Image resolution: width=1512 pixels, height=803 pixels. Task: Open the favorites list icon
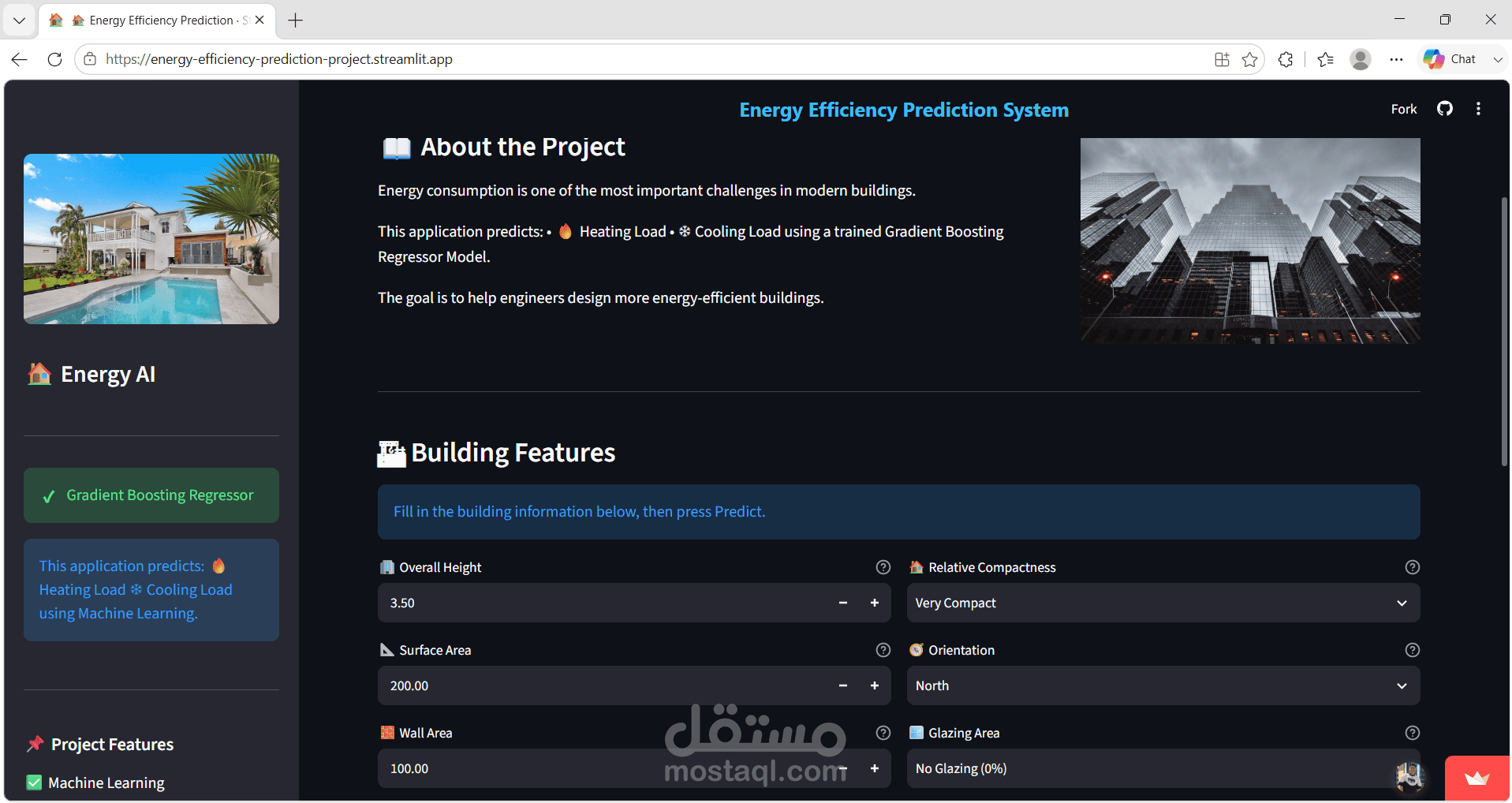pyautogui.click(x=1326, y=59)
